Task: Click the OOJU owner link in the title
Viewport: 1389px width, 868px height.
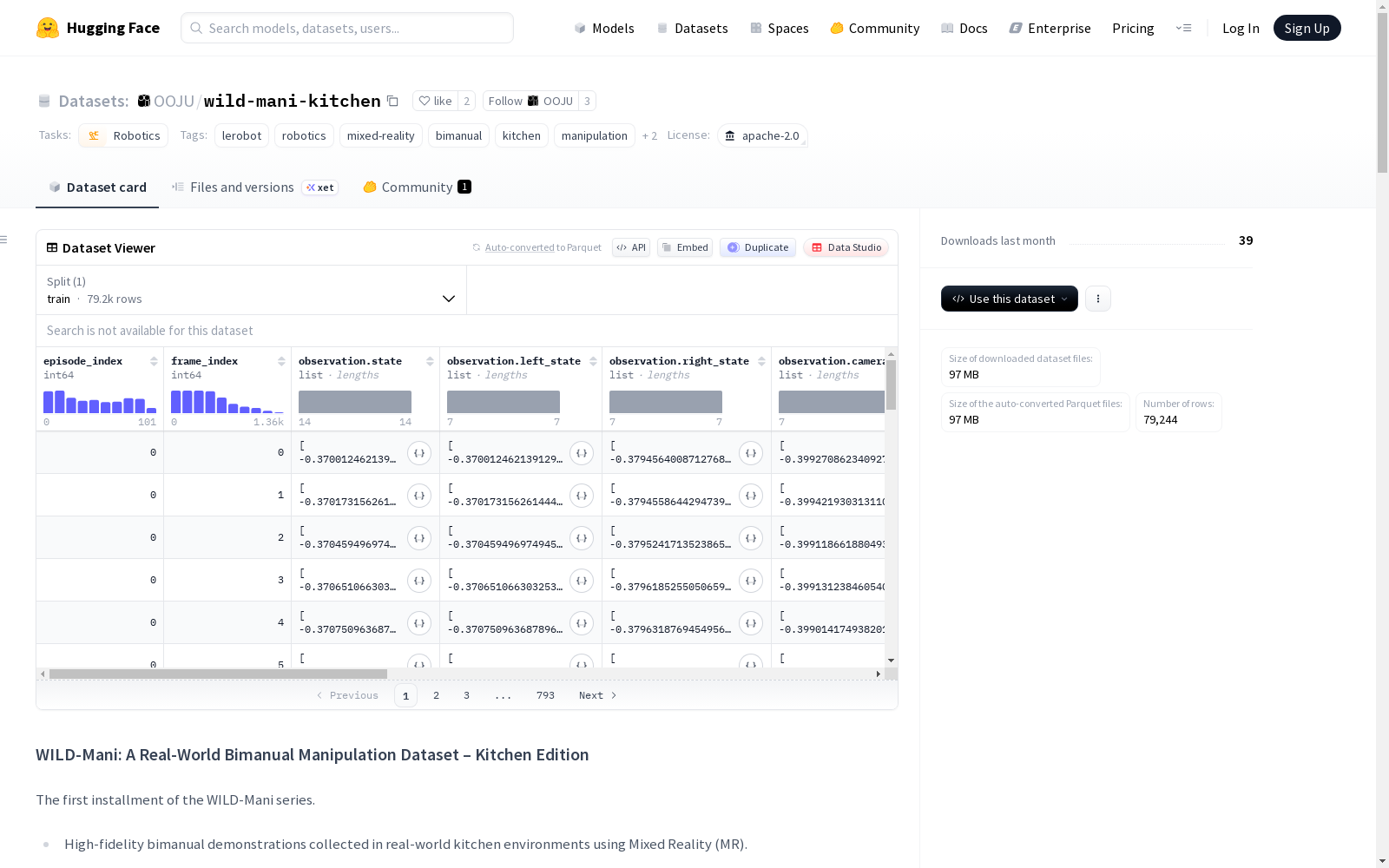Action: tap(174, 101)
